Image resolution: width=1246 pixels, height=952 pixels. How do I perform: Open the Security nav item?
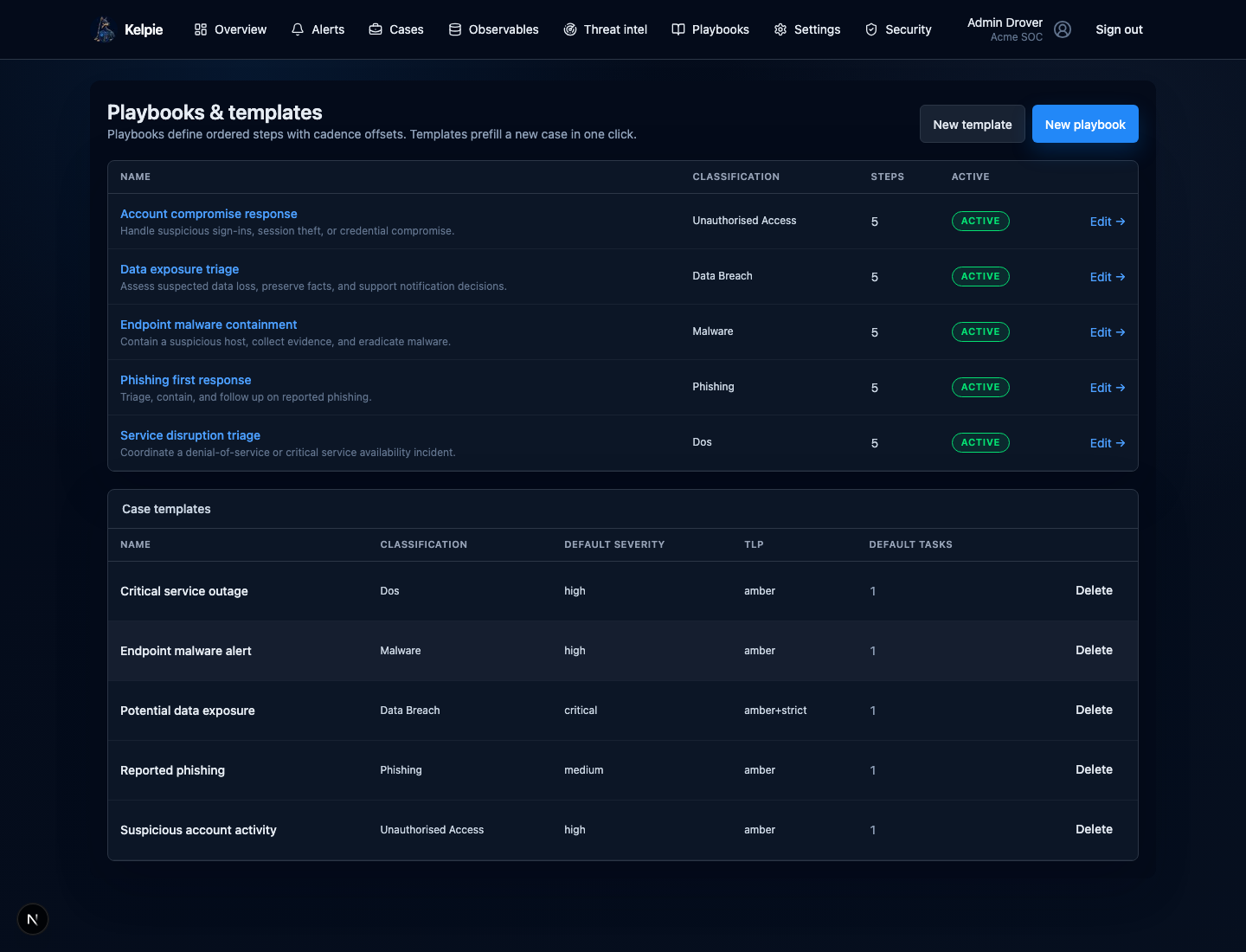tap(898, 29)
